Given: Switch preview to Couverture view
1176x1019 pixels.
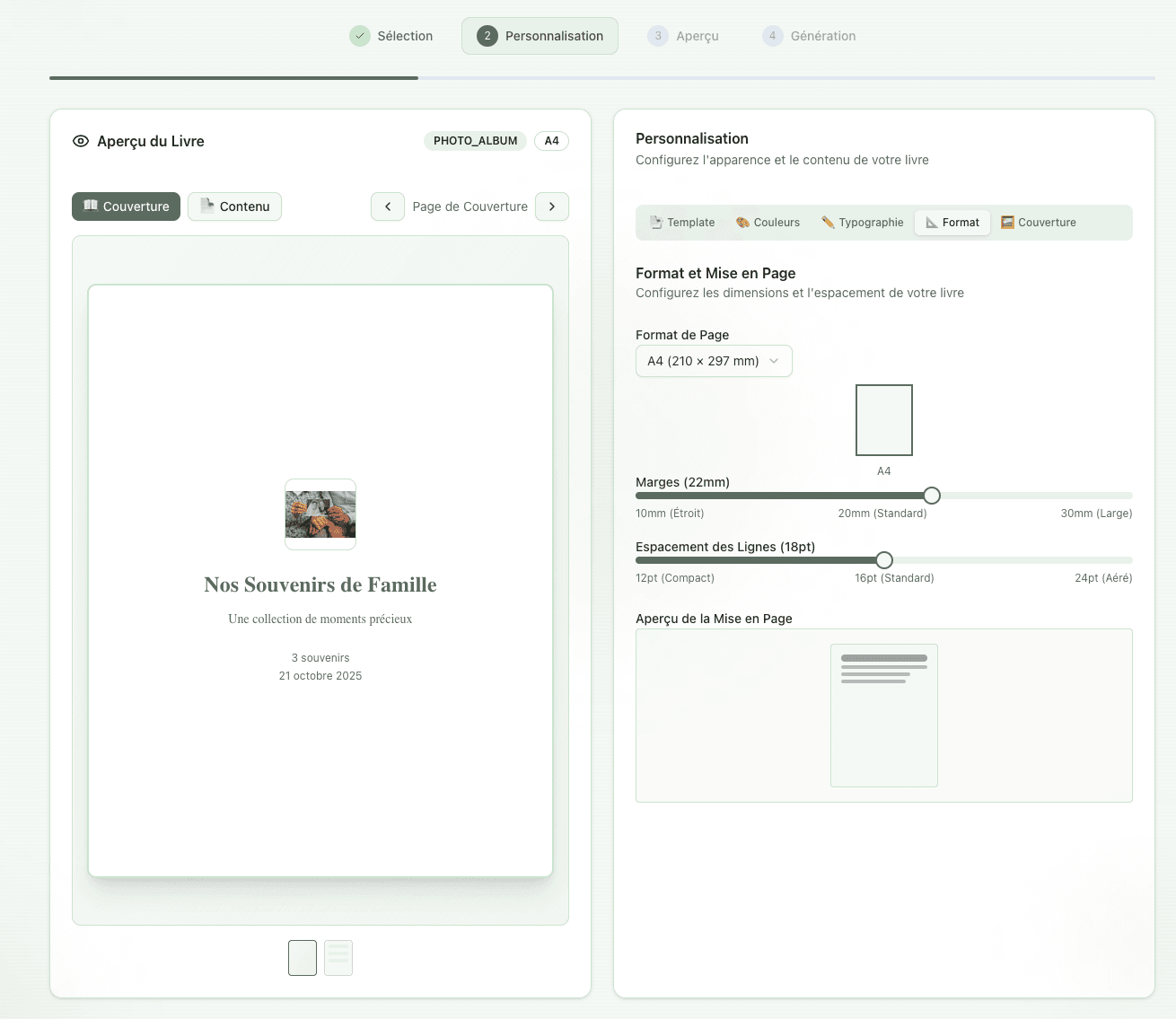Looking at the screenshot, I should pyautogui.click(x=127, y=206).
